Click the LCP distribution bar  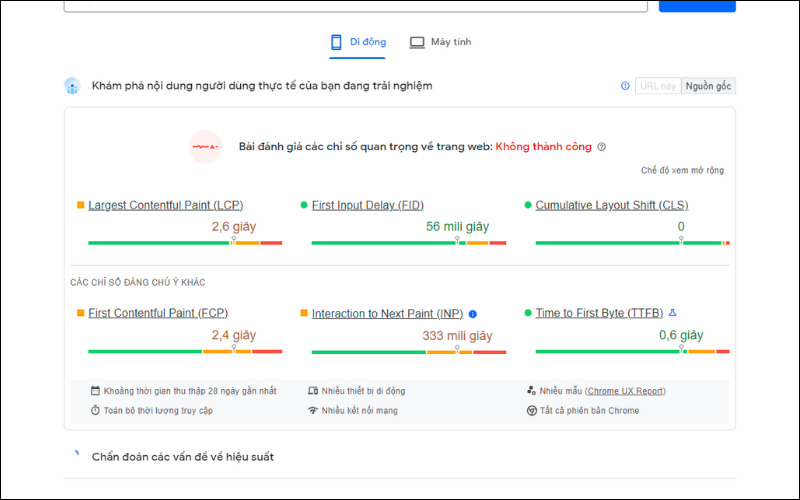(185, 243)
